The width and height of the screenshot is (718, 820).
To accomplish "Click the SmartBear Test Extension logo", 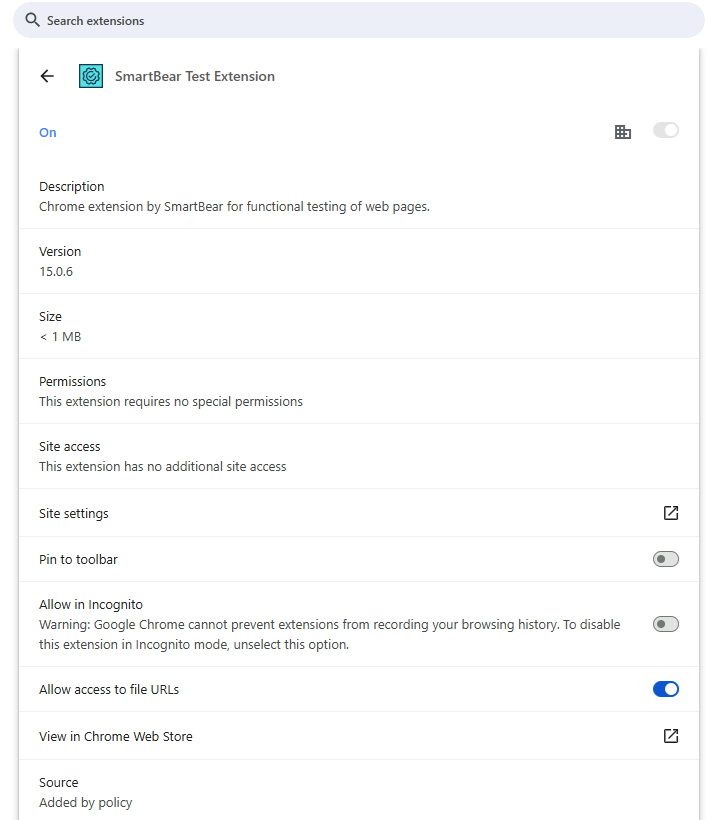I will click(91, 76).
